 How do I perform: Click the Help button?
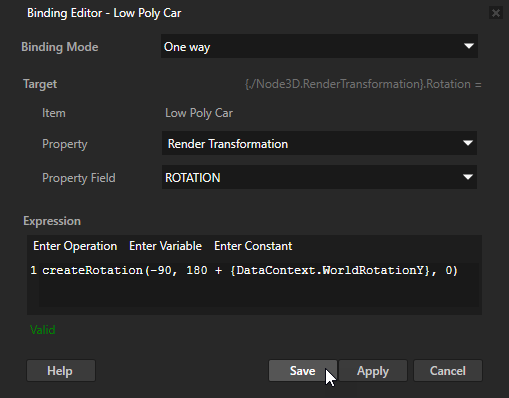click(61, 370)
